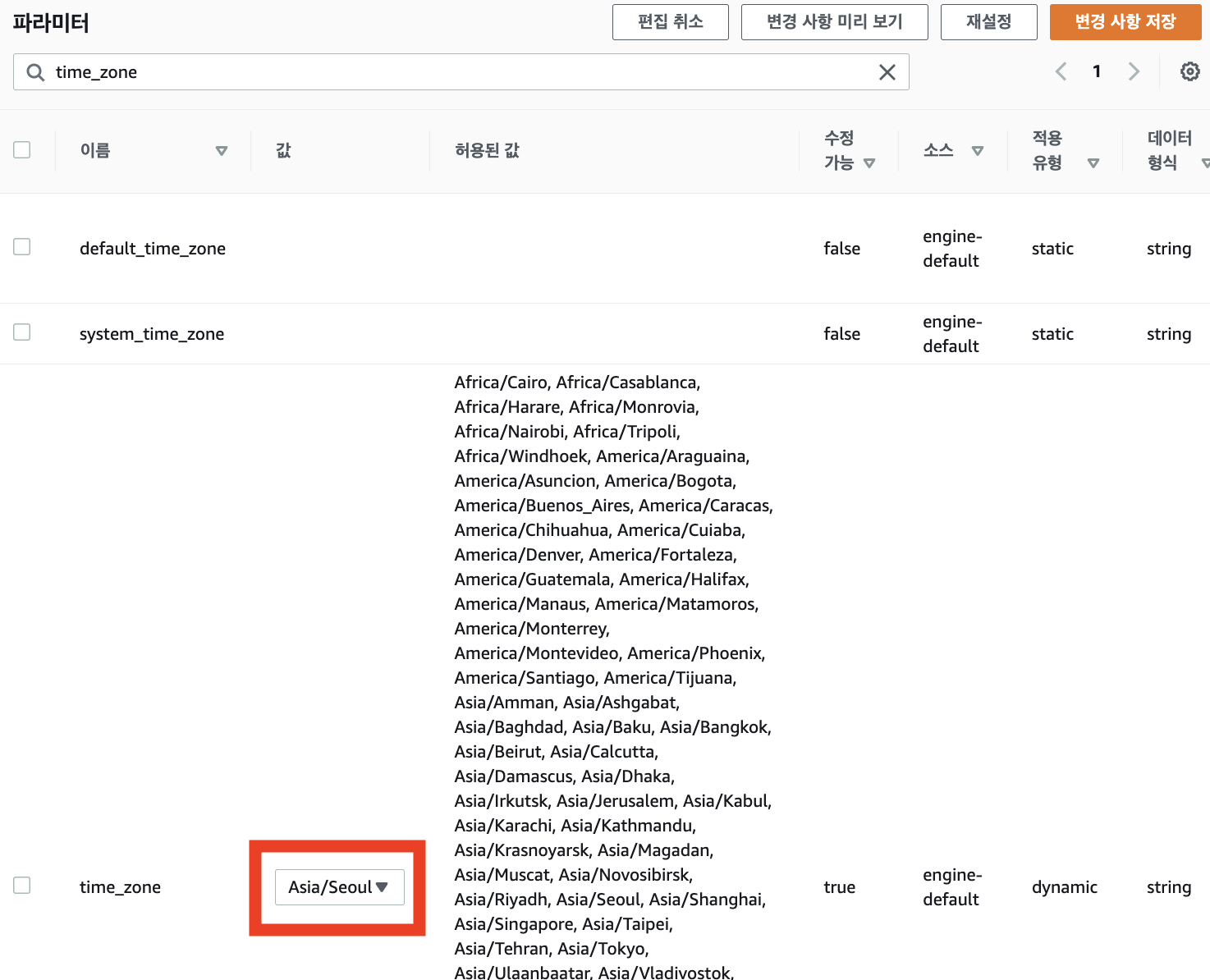Check the default_time_zone row checkbox
This screenshot has width=1210, height=980.
pos(22,246)
